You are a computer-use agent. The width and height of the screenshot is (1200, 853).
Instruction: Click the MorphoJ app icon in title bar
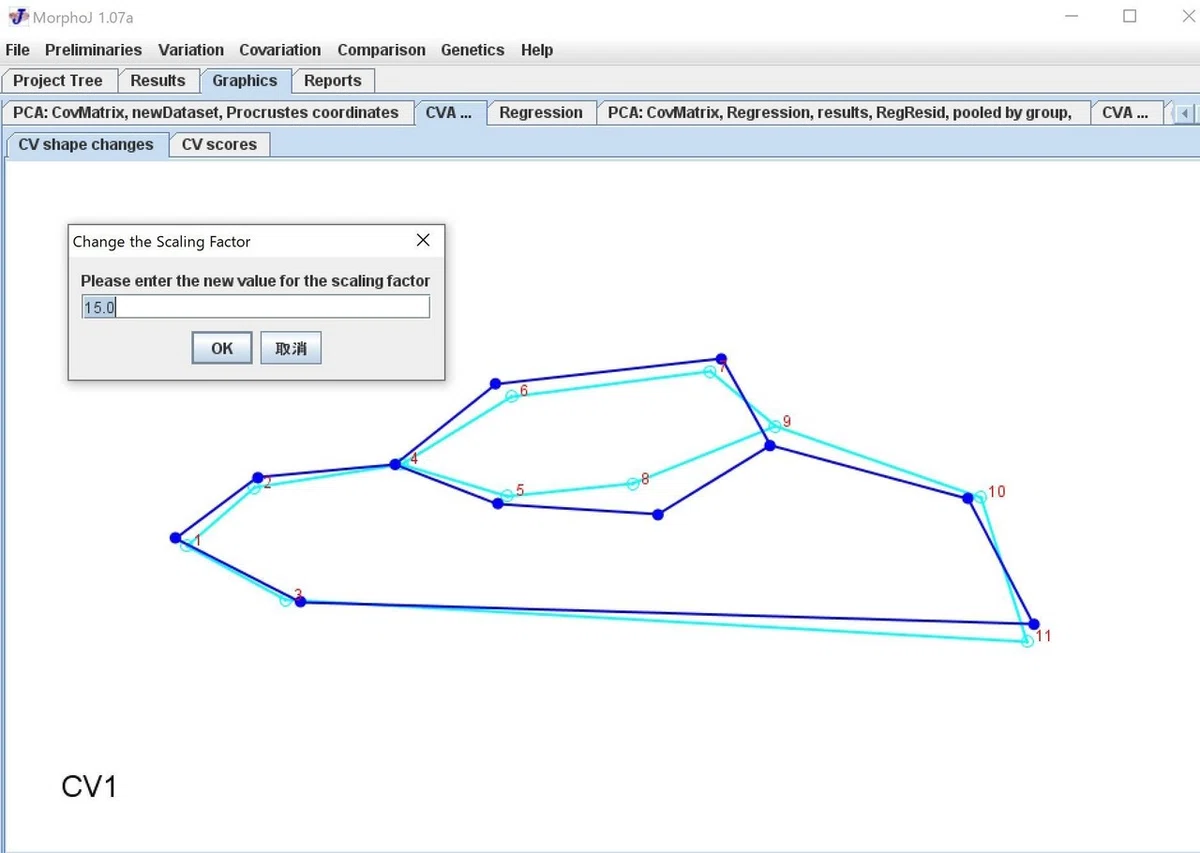point(18,16)
